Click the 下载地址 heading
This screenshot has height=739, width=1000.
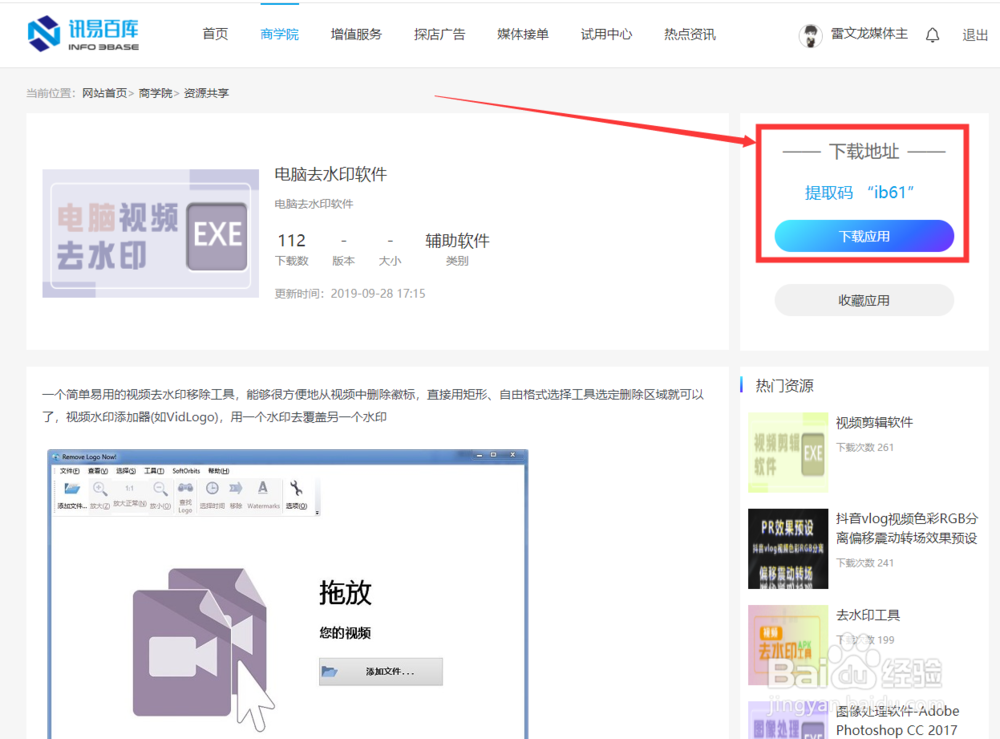(x=864, y=152)
